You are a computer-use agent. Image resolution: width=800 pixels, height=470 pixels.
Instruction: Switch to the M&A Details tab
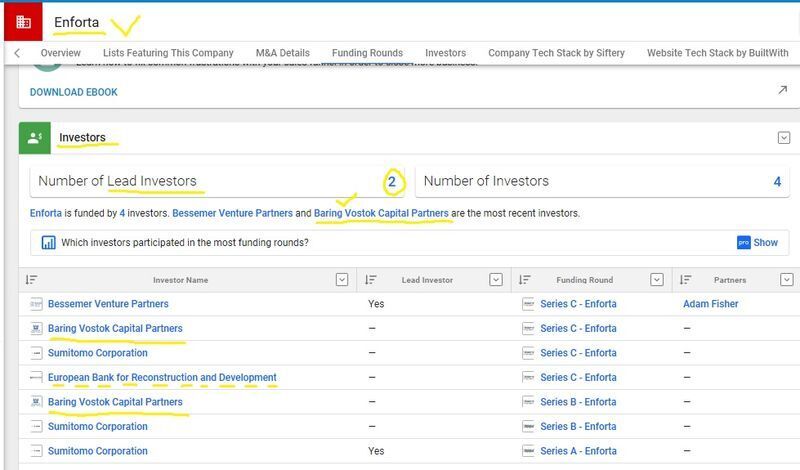[283, 53]
